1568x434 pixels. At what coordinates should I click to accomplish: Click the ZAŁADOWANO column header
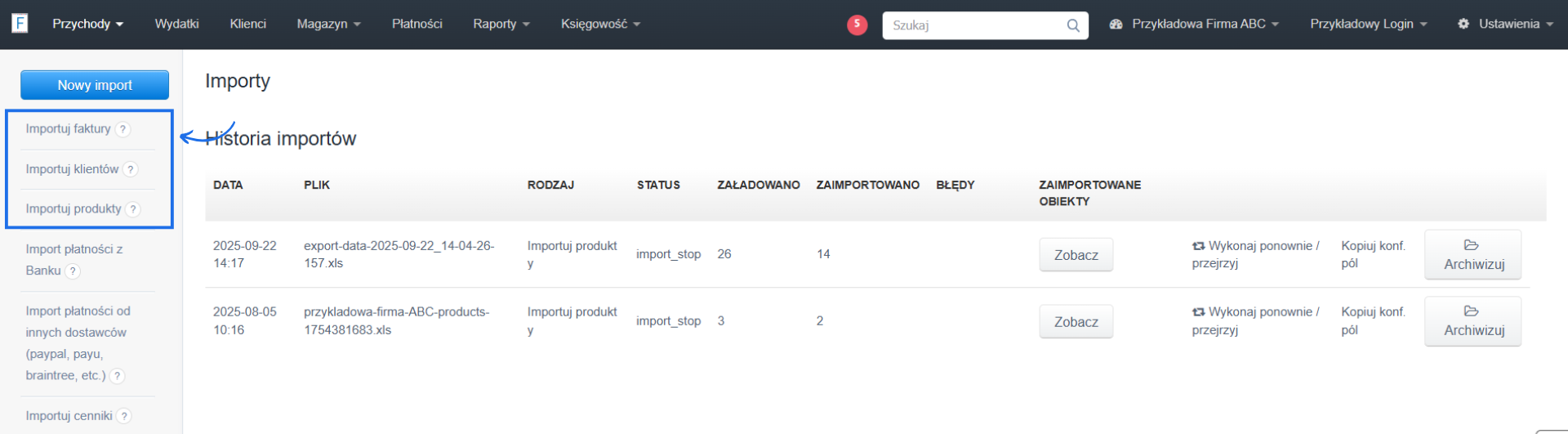pyautogui.click(x=759, y=186)
